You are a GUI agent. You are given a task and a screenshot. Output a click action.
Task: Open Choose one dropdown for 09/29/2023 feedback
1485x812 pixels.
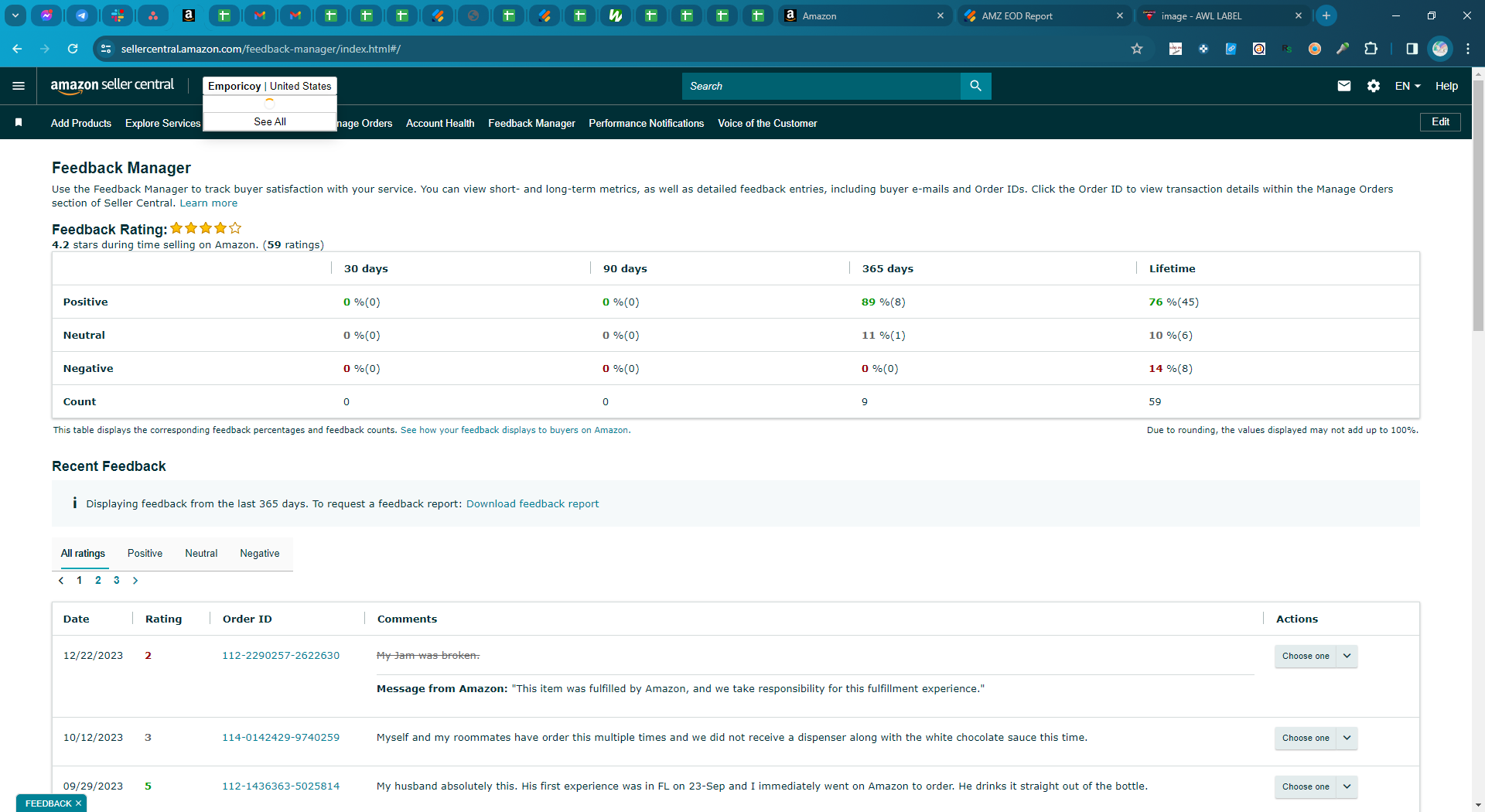pos(1316,786)
